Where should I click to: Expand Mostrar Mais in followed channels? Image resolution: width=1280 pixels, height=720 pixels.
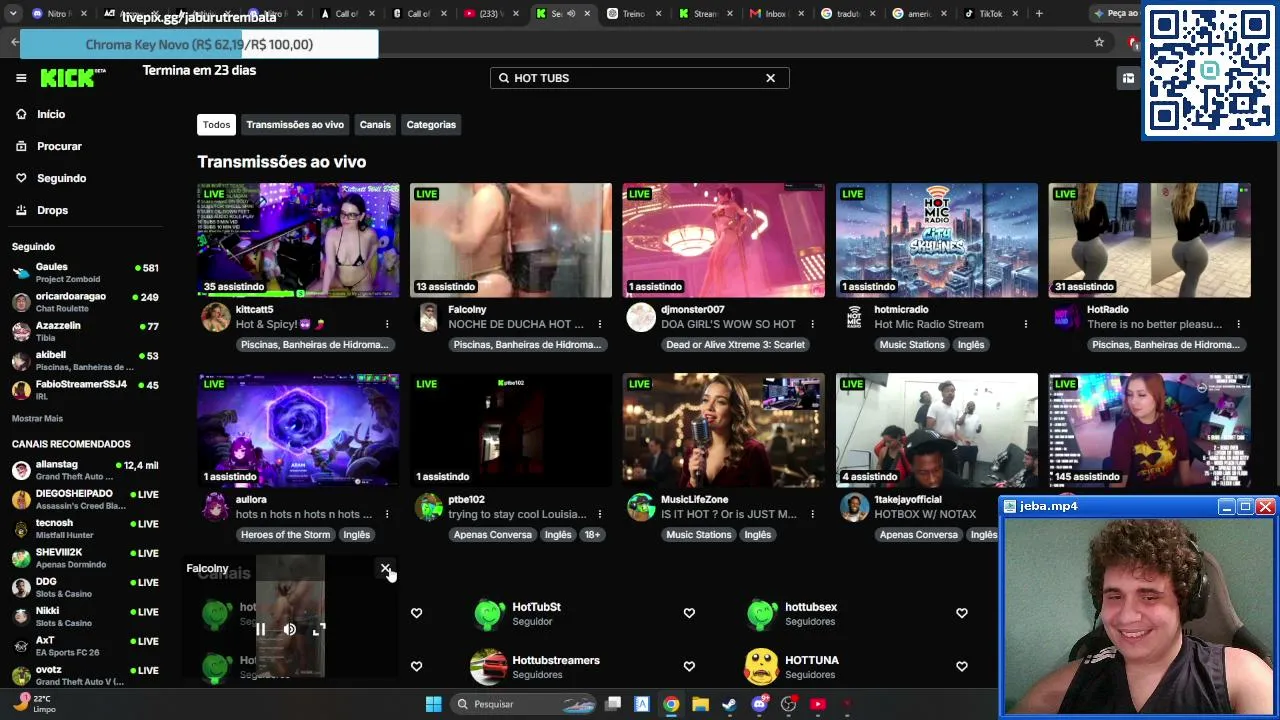(x=37, y=418)
